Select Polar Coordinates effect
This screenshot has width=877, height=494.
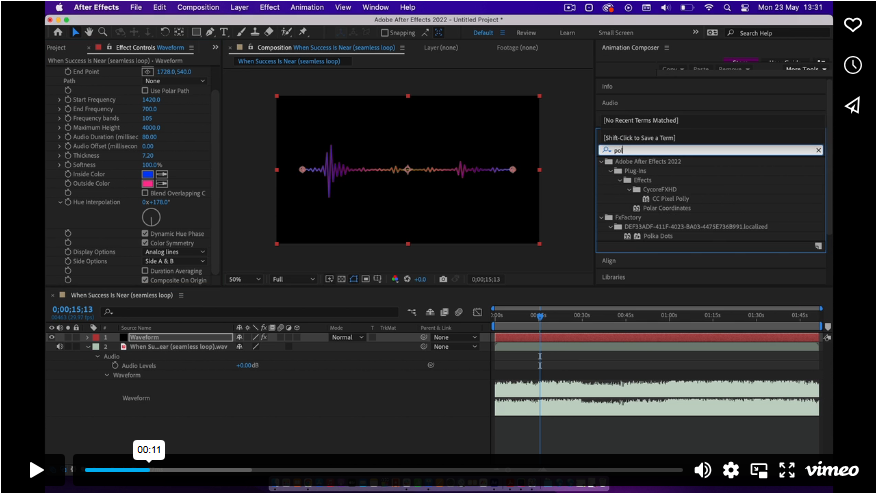(x=666, y=208)
